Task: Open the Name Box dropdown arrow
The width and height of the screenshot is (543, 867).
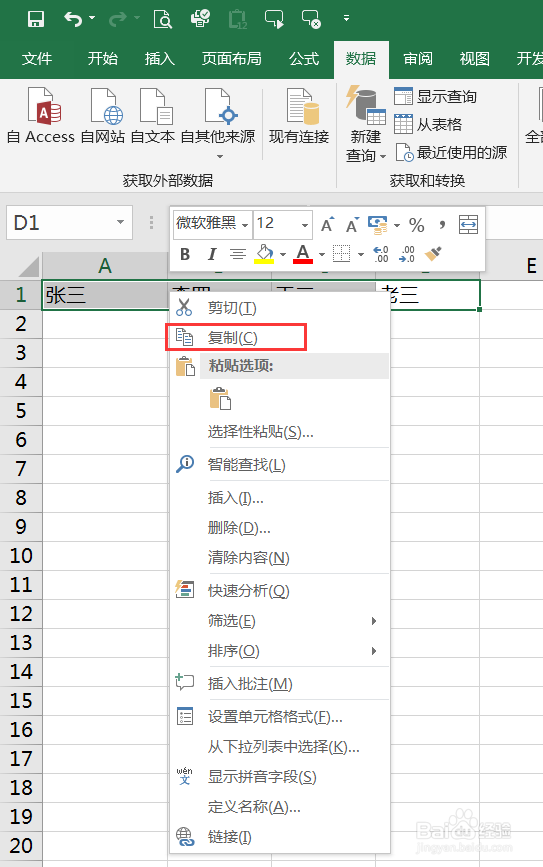Action: [x=120, y=222]
